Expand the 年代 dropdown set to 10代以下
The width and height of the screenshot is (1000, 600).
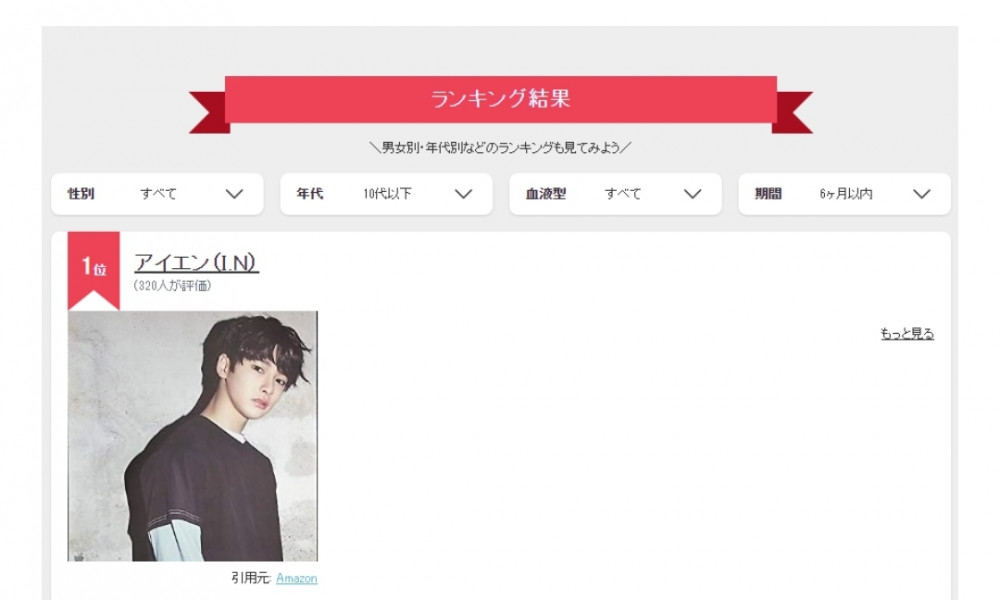[x=386, y=194]
